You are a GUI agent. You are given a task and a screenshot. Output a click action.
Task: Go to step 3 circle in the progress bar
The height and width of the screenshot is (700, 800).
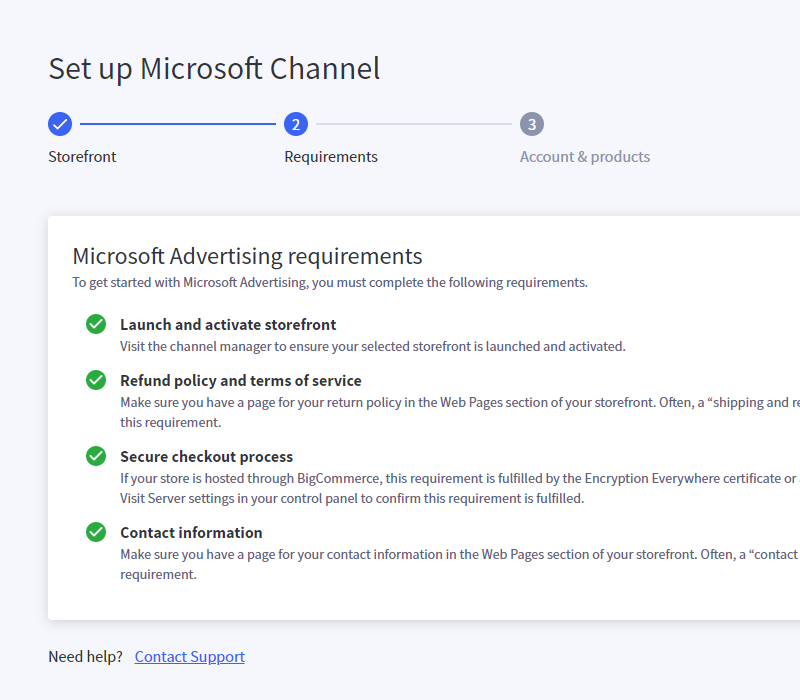[x=532, y=124]
